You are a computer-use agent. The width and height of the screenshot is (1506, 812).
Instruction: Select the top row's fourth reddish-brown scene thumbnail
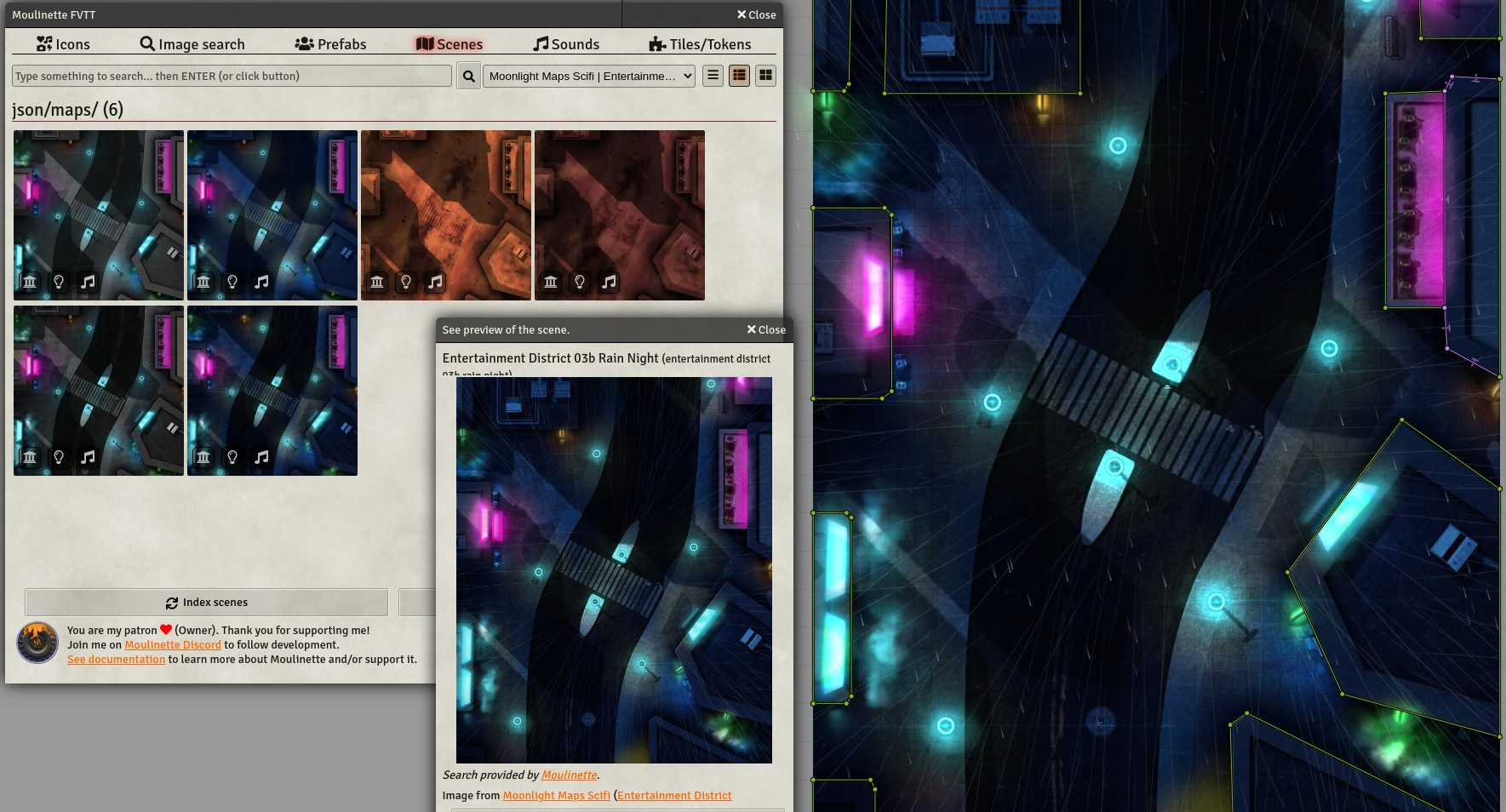tap(620, 215)
